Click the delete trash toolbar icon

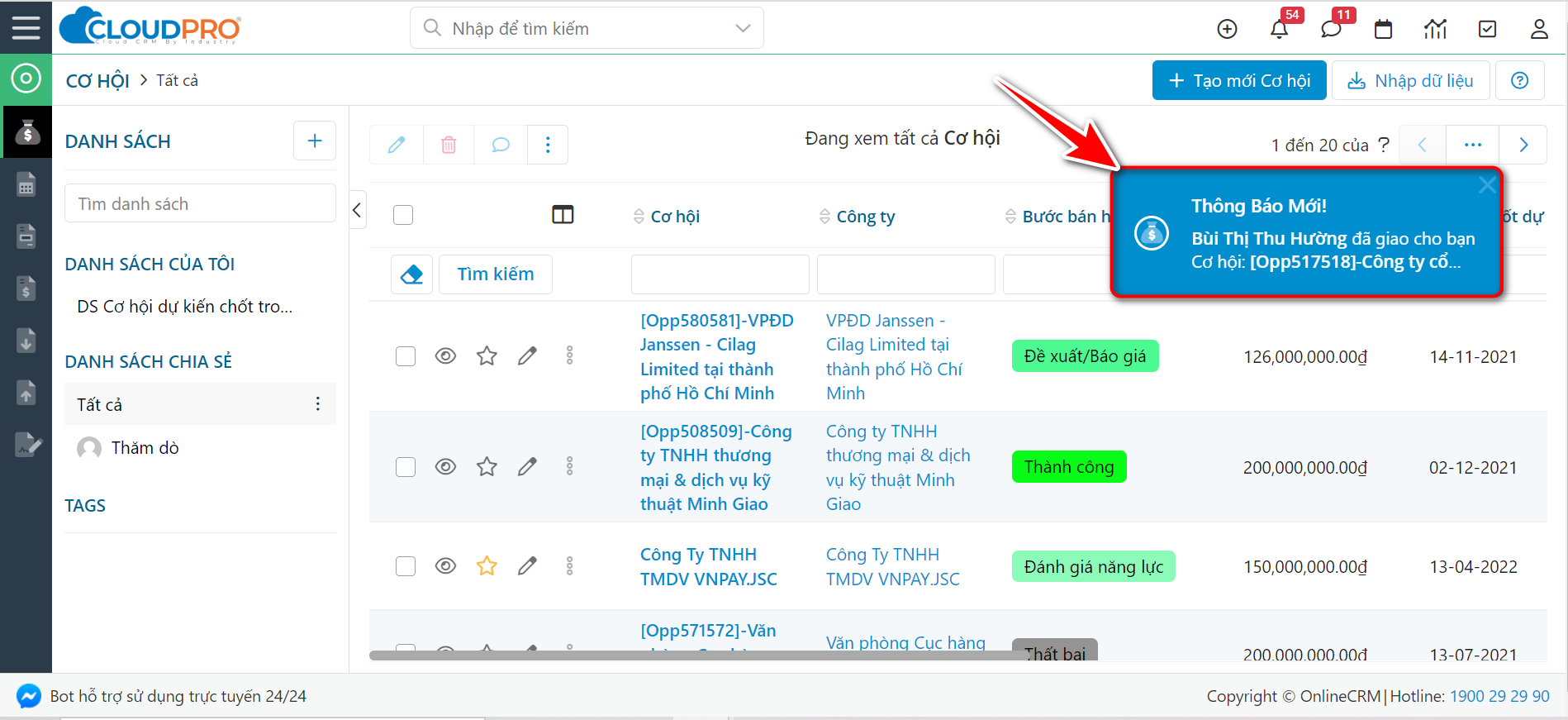449,145
